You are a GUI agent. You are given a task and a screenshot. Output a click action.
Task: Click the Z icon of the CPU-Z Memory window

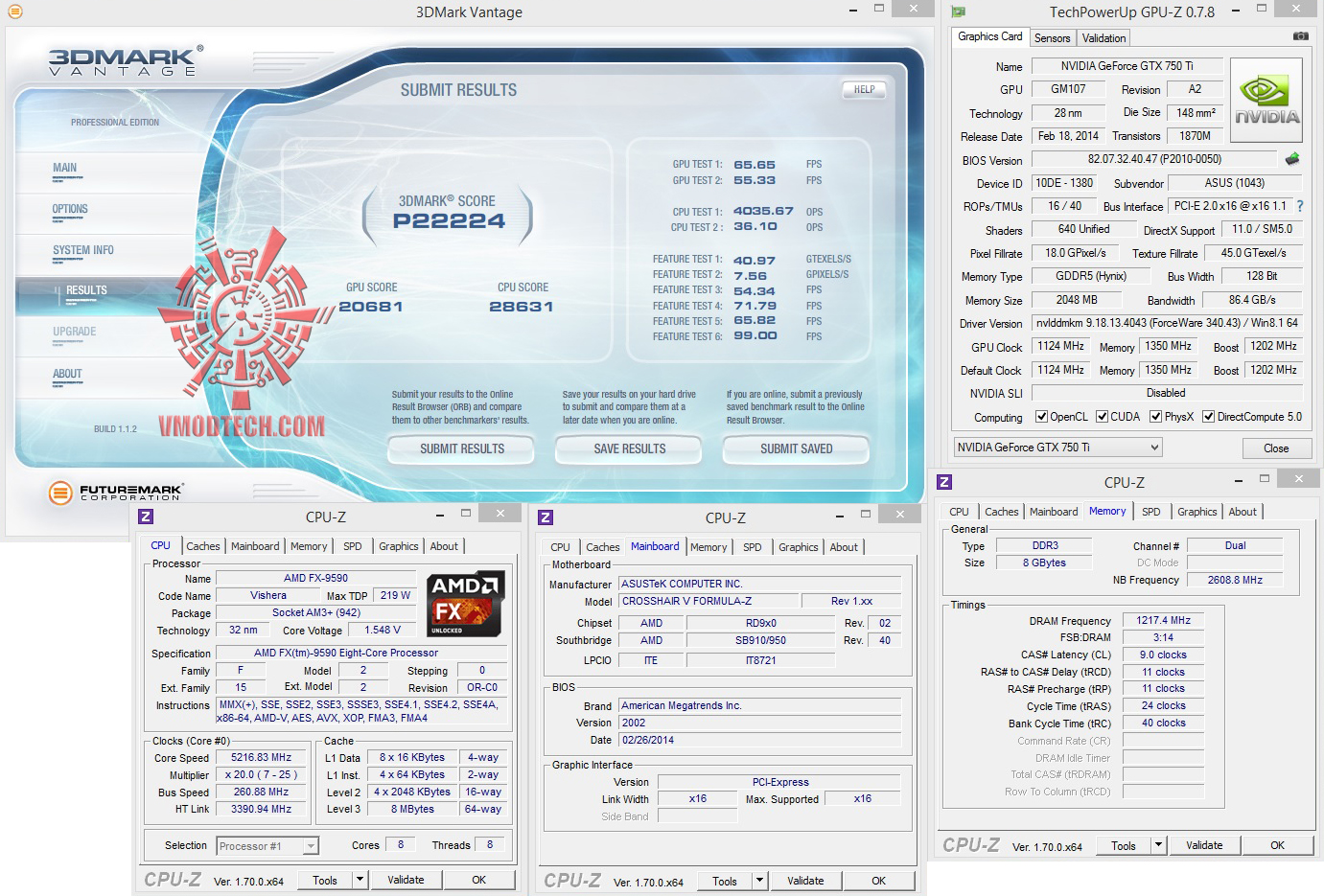tap(944, 482)
